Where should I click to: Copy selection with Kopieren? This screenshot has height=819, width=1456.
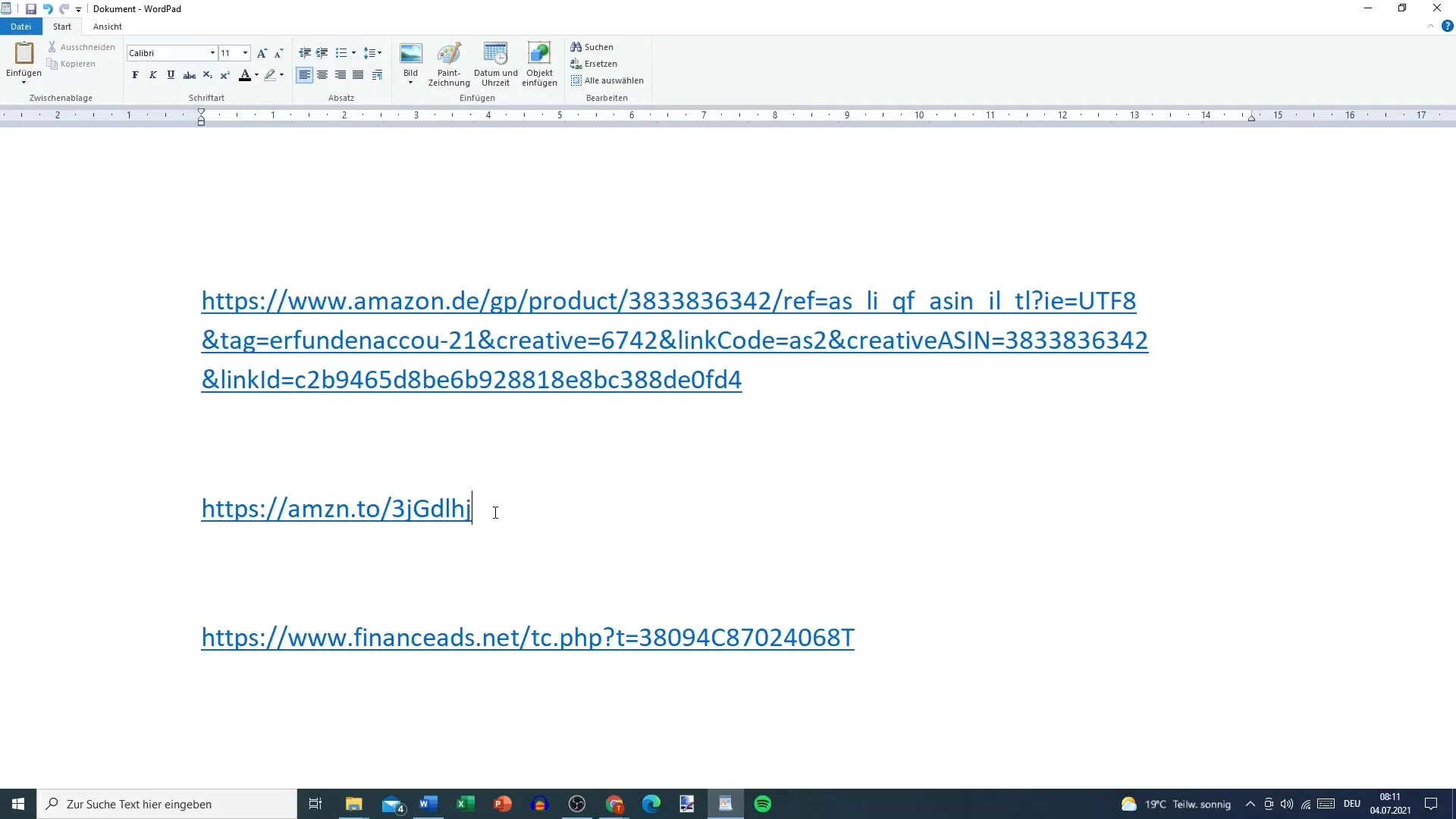(71, 64)
